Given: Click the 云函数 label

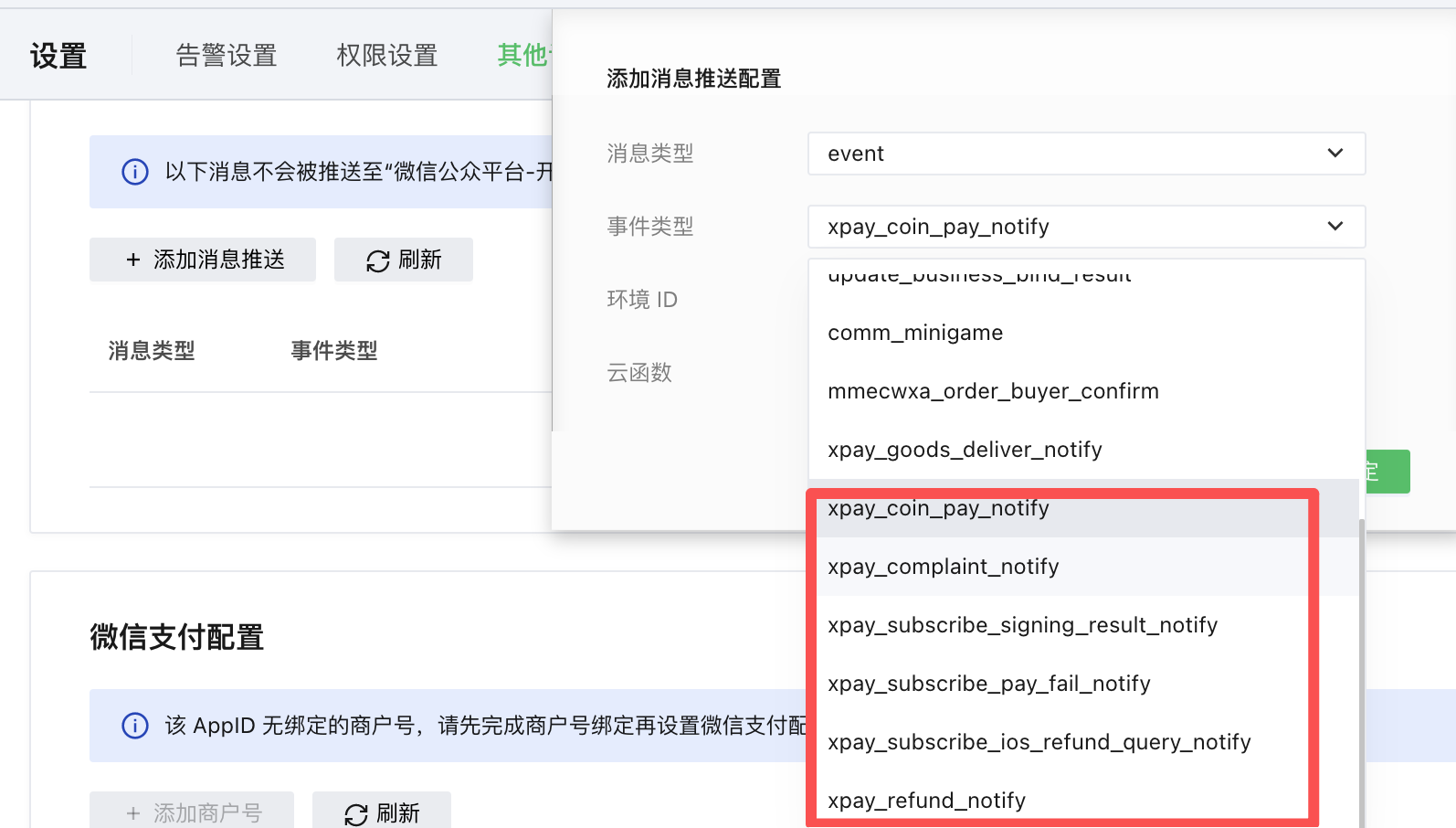Looking at the screenshot, I should 639,373.
